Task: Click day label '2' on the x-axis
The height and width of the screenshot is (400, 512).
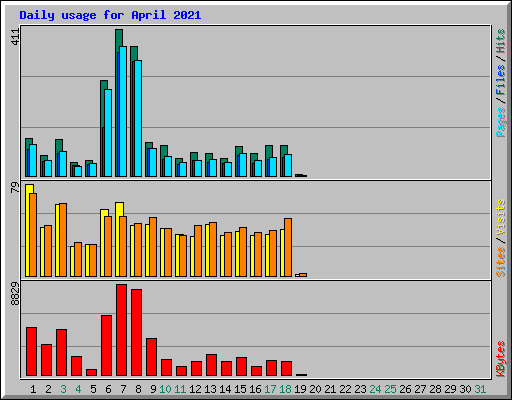Action: coord(48,389)
